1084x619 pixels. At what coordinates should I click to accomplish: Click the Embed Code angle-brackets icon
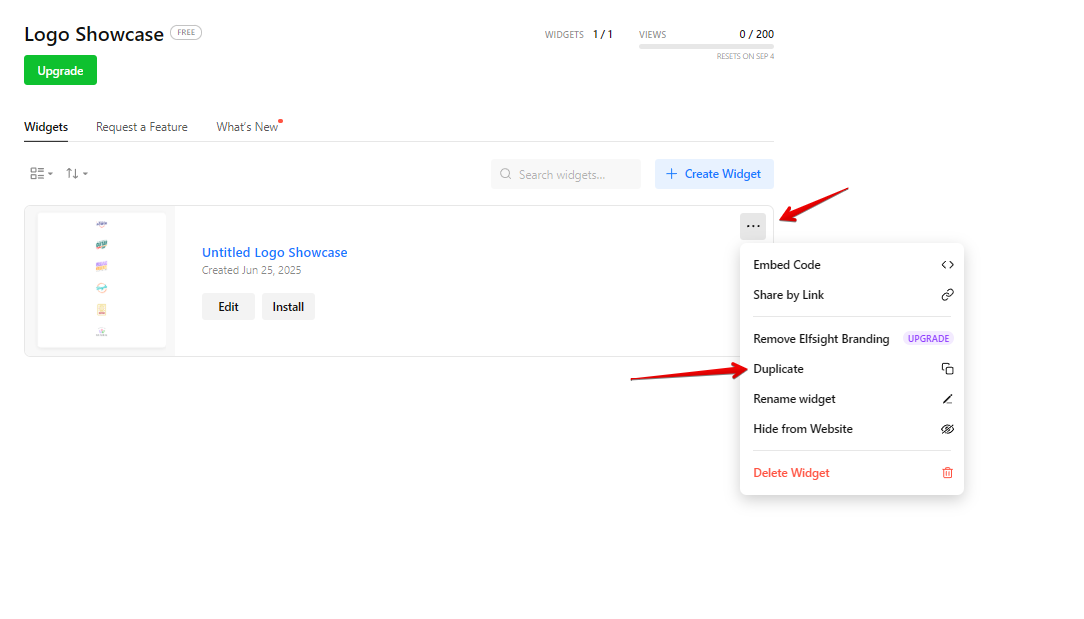[947, 265]
